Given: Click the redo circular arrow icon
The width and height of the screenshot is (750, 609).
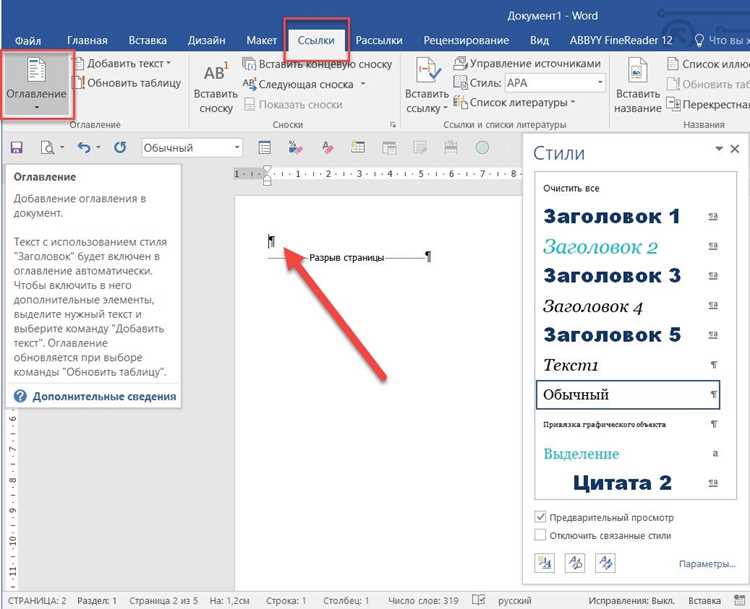Looking at the screenshot, I should [120, 147].
